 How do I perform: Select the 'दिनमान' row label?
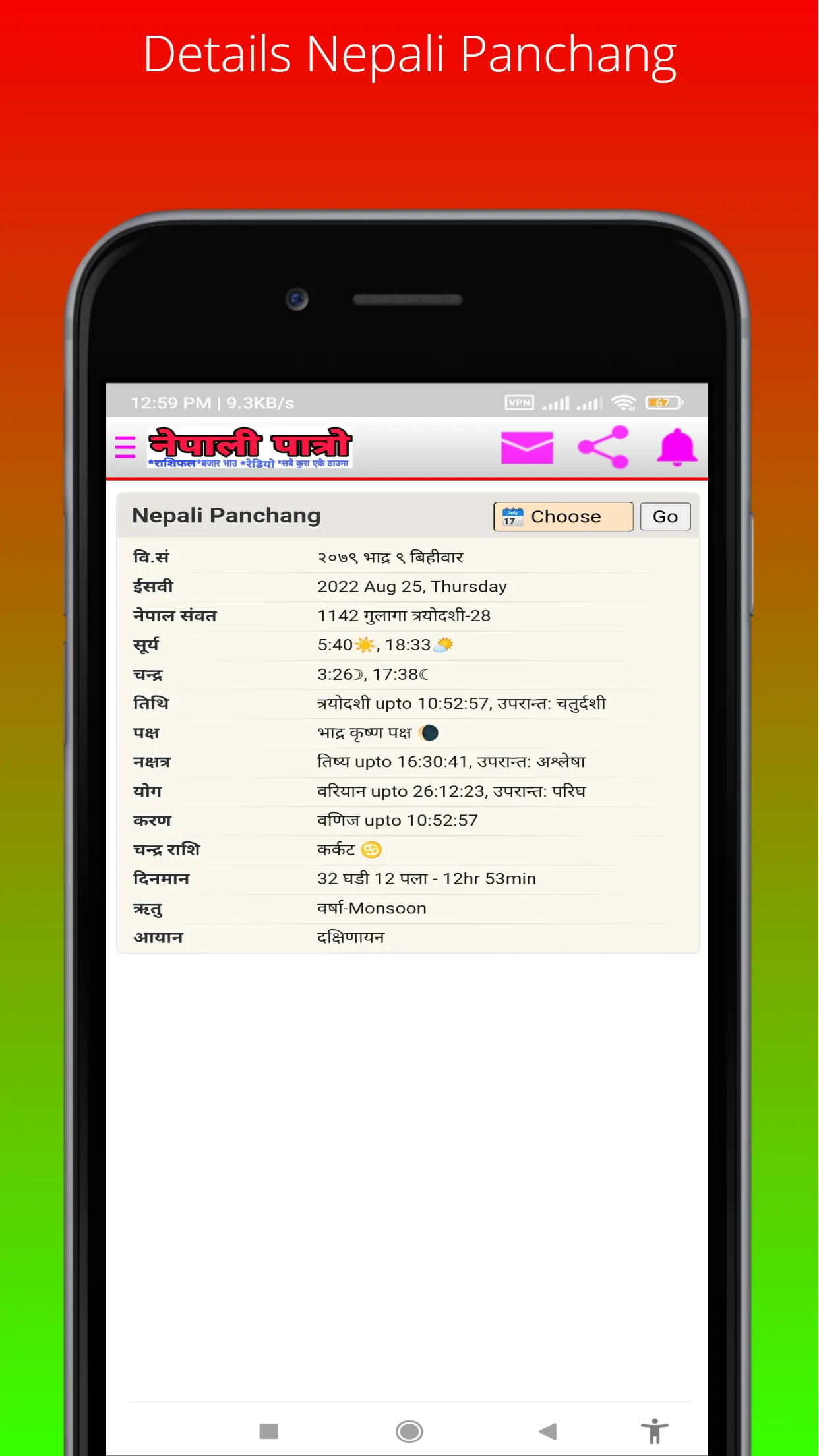[161, 878]
